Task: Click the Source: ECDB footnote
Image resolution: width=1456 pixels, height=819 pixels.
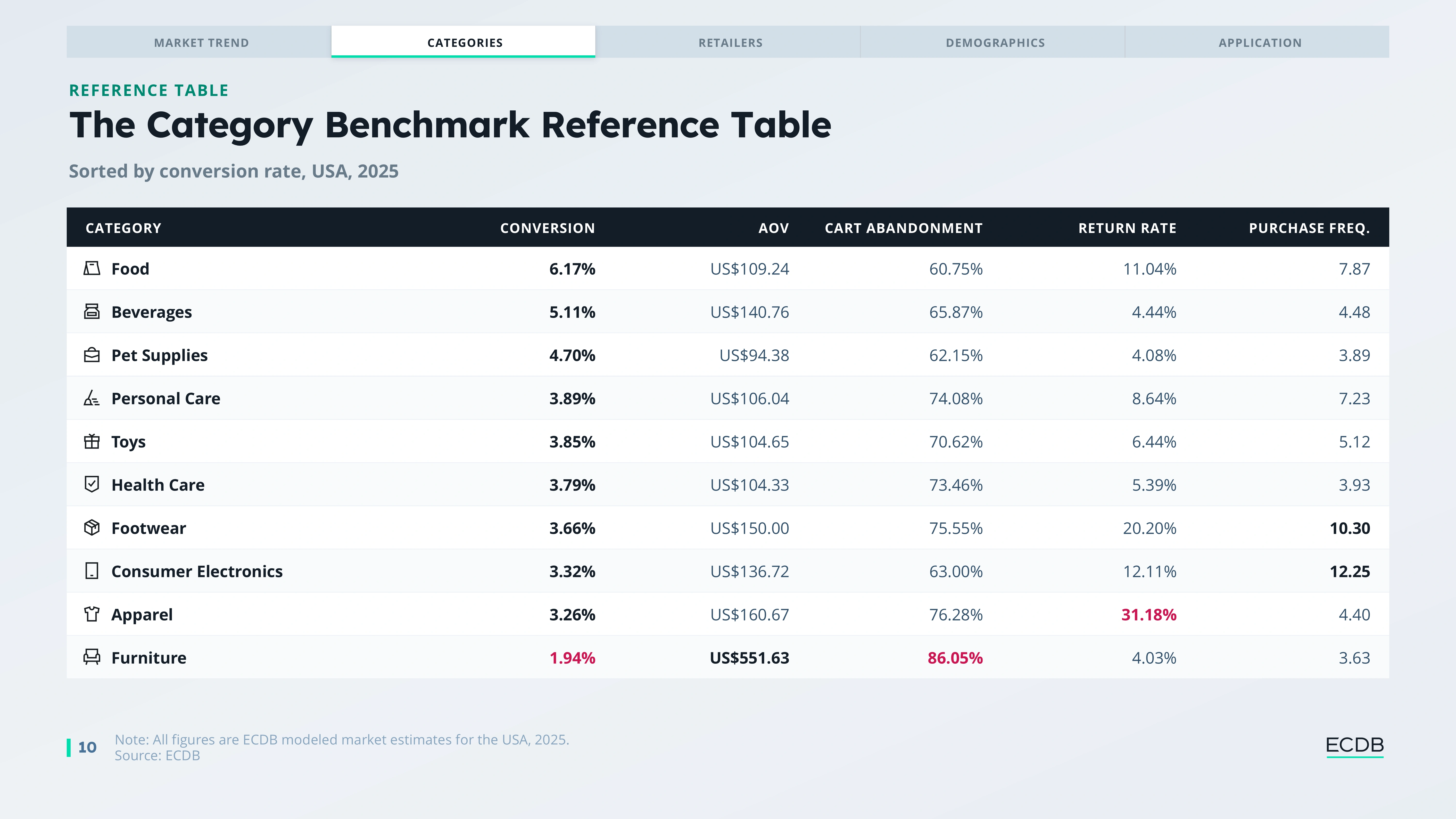Action: point(157,756)
